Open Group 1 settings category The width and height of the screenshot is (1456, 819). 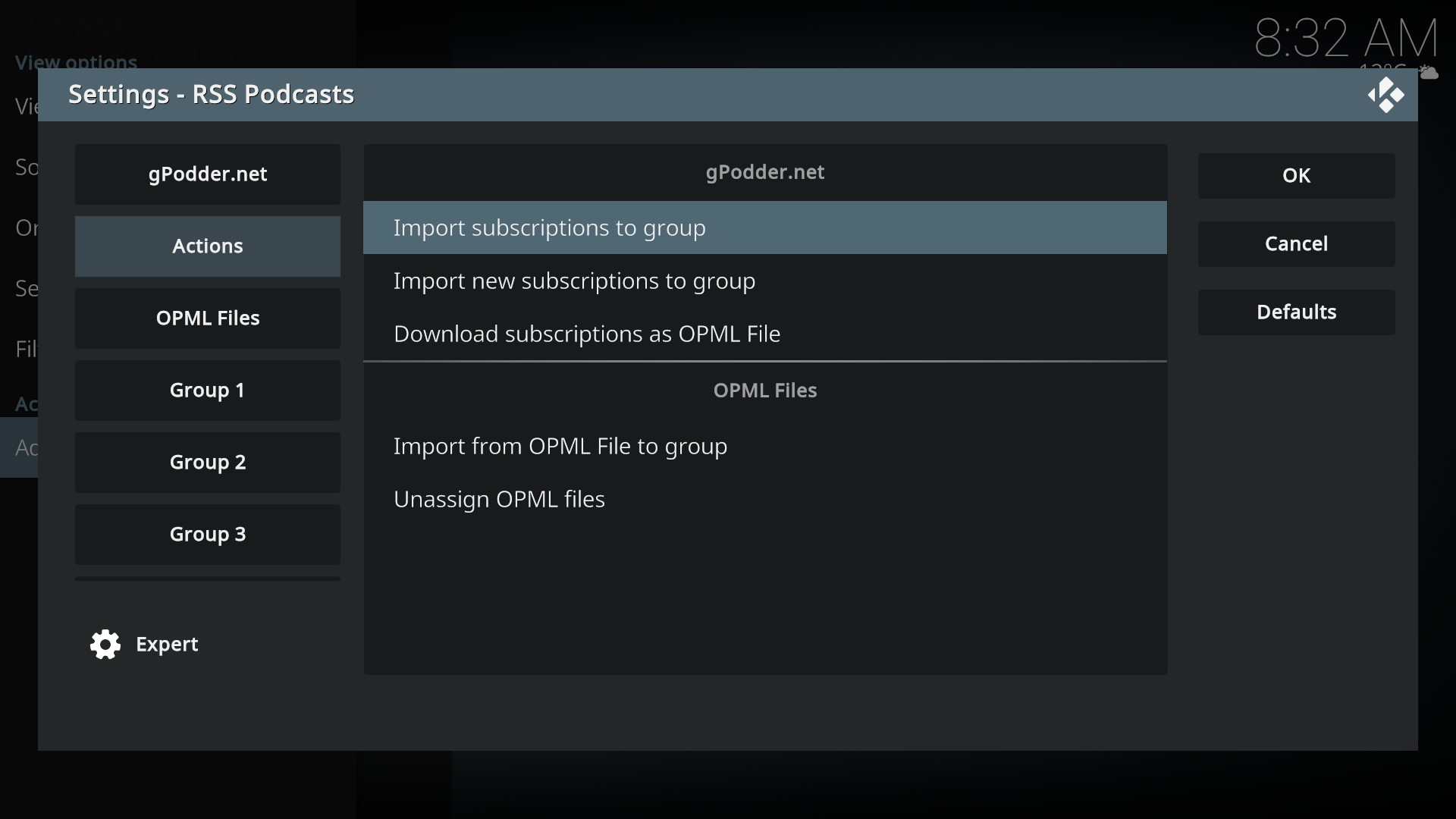coord(207,391)
